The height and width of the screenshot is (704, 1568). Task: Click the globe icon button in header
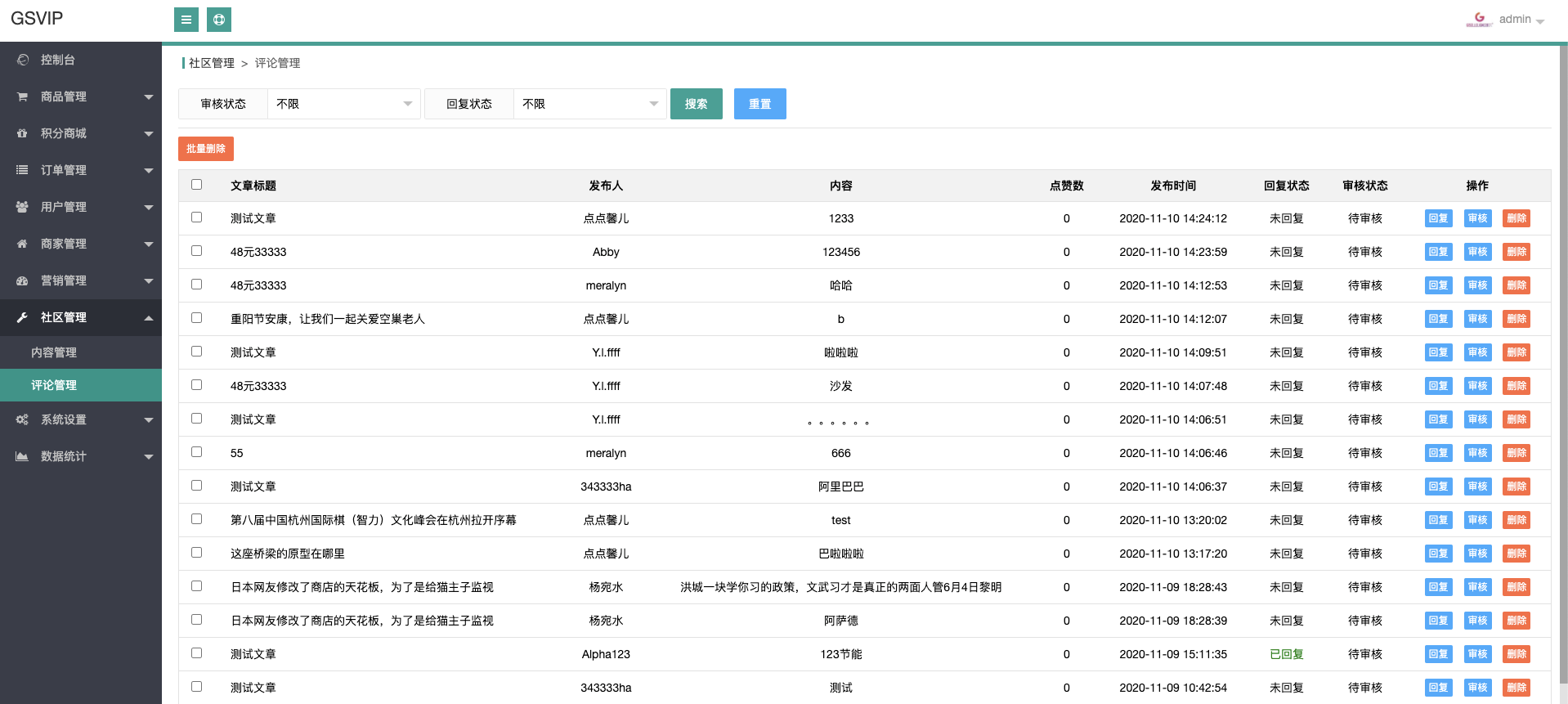pos(219,20)
